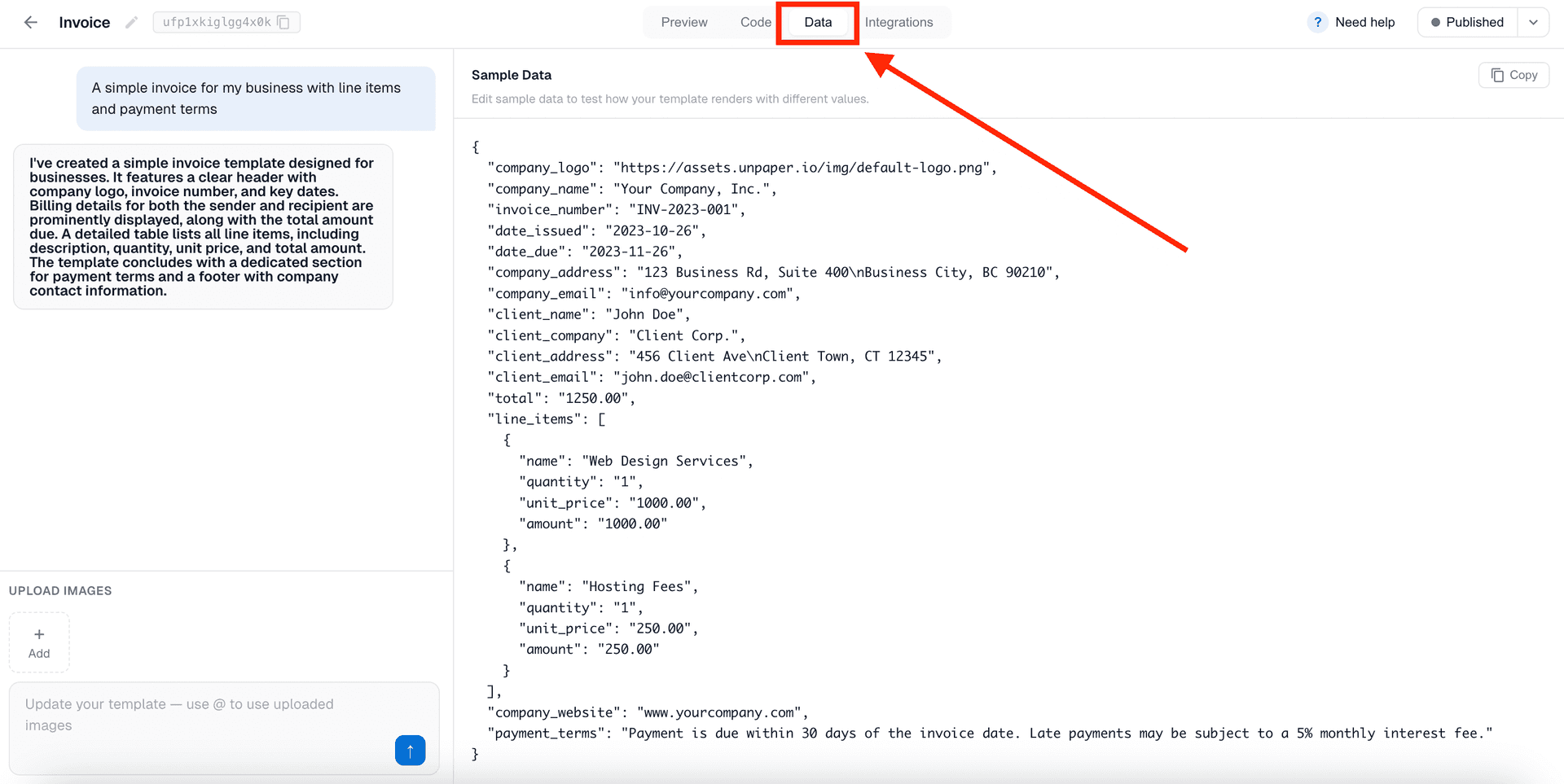Click the Need help link
The image size is (1564, 784).
pyautogui.click(x=1364, y=22)
